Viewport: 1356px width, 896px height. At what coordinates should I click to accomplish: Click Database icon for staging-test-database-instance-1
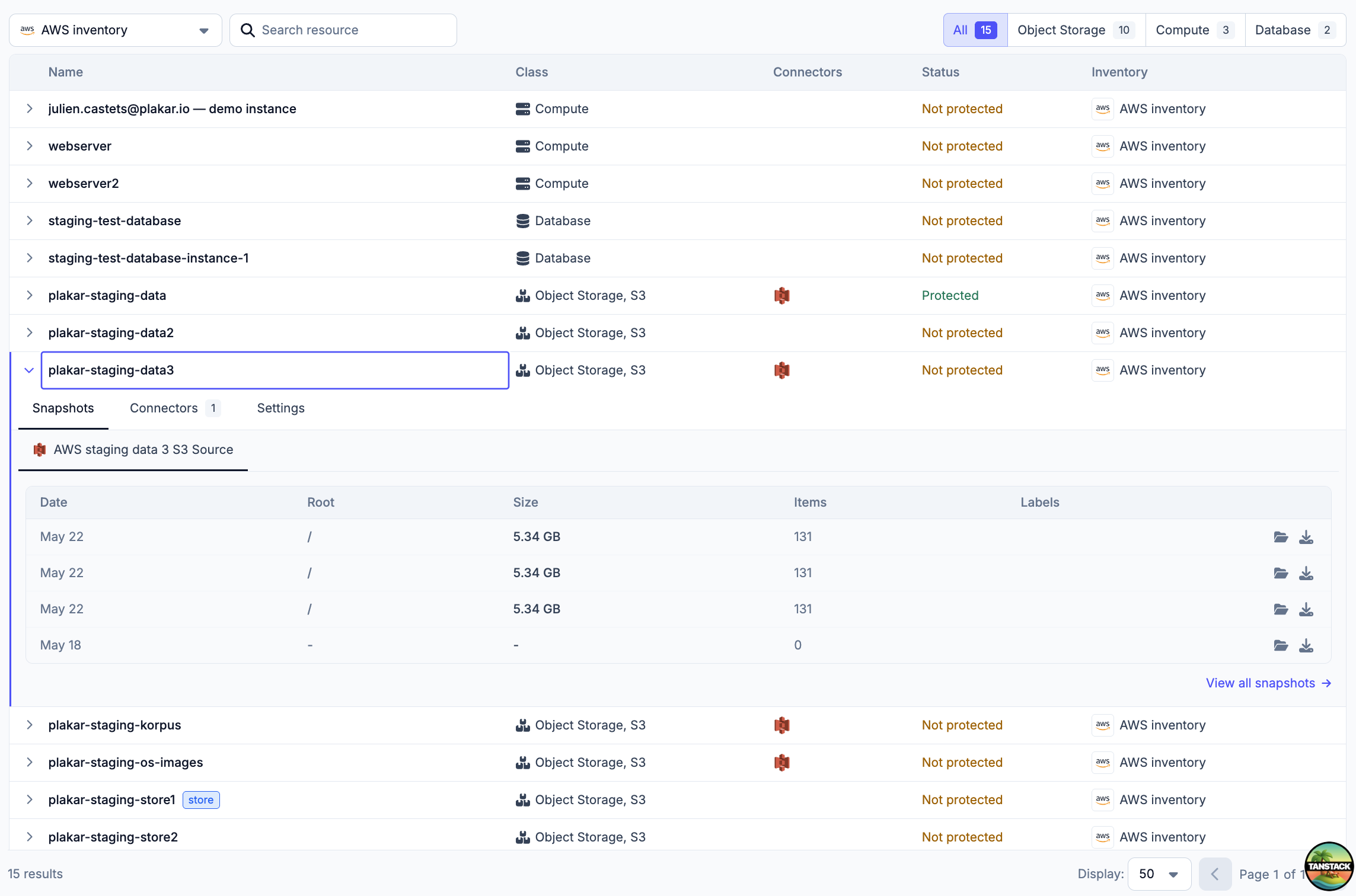click(x=523, y=258)
